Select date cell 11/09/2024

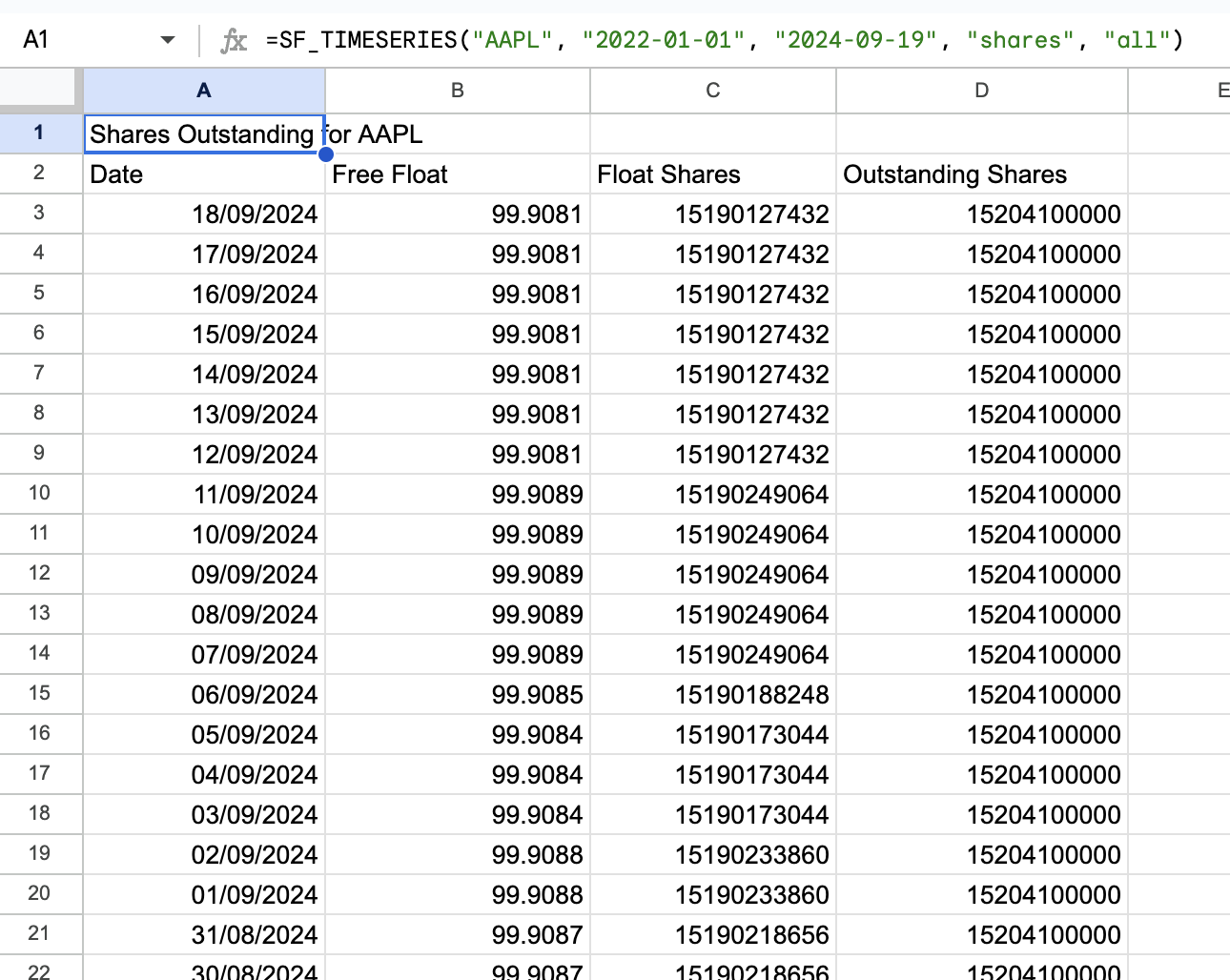pos(204,495)
